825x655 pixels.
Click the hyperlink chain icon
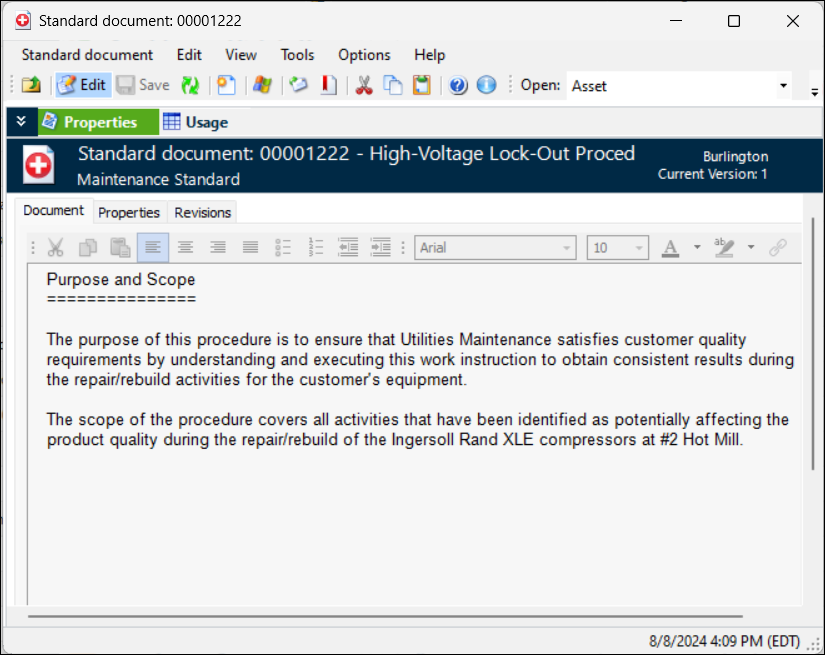pyautogui.click(x=778, y=247)
